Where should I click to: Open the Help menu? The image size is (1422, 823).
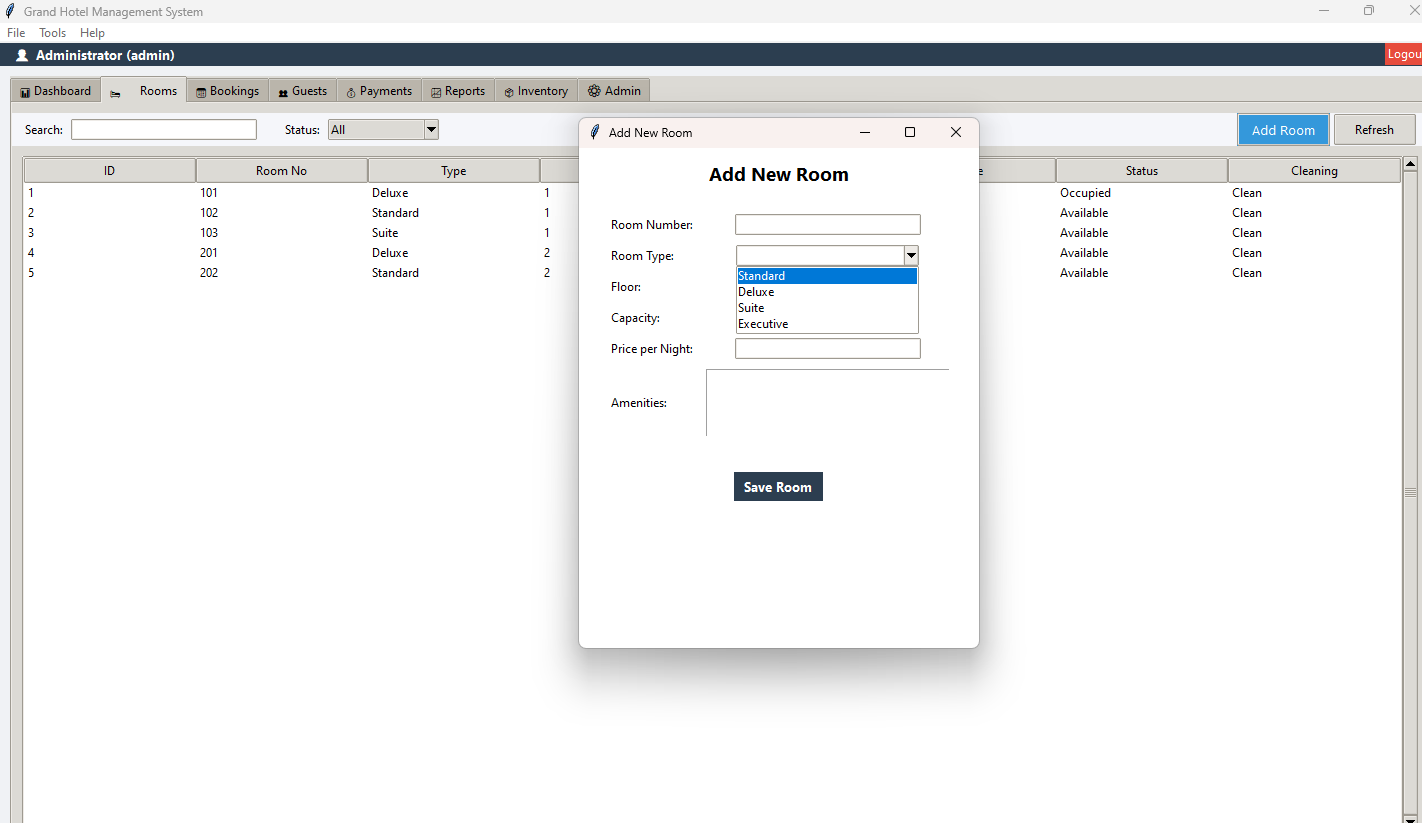[92, 33]
